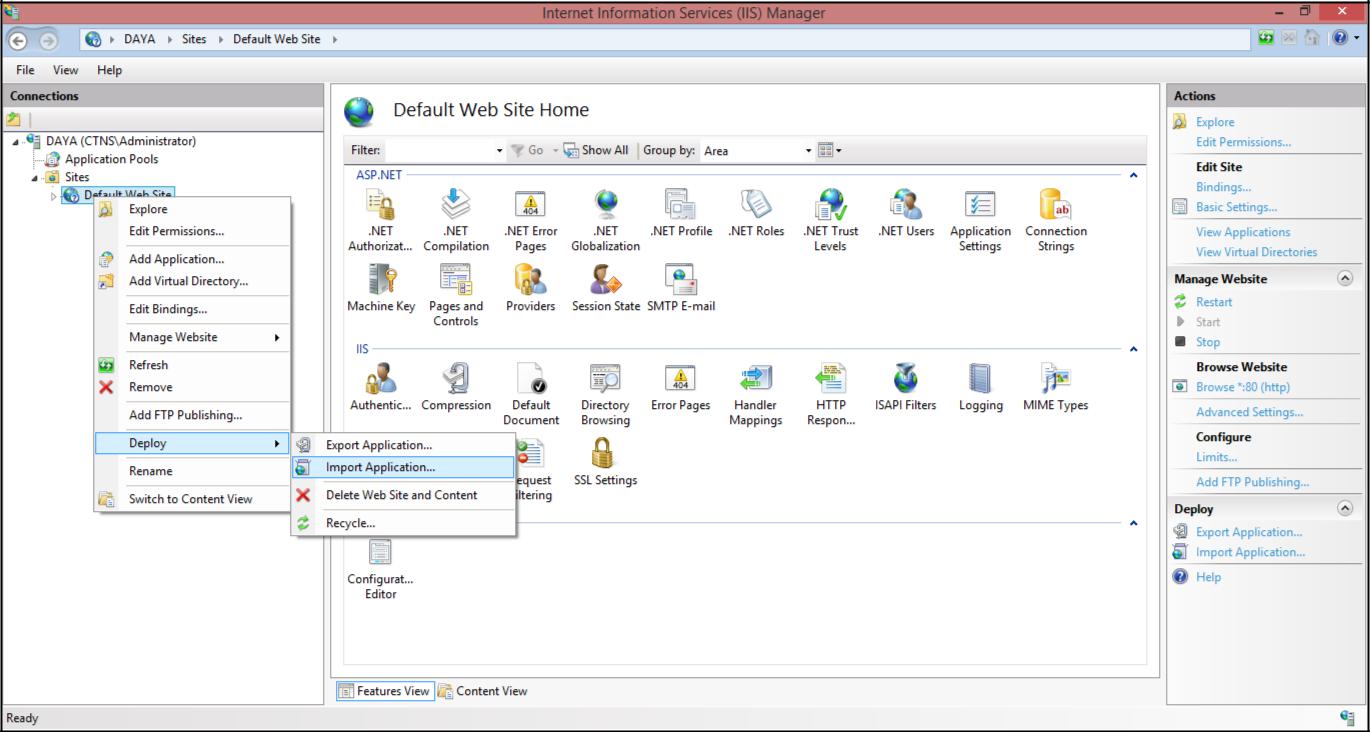
Task: Collapse the Deploy actions section
Action: [x=1345, y=509]
